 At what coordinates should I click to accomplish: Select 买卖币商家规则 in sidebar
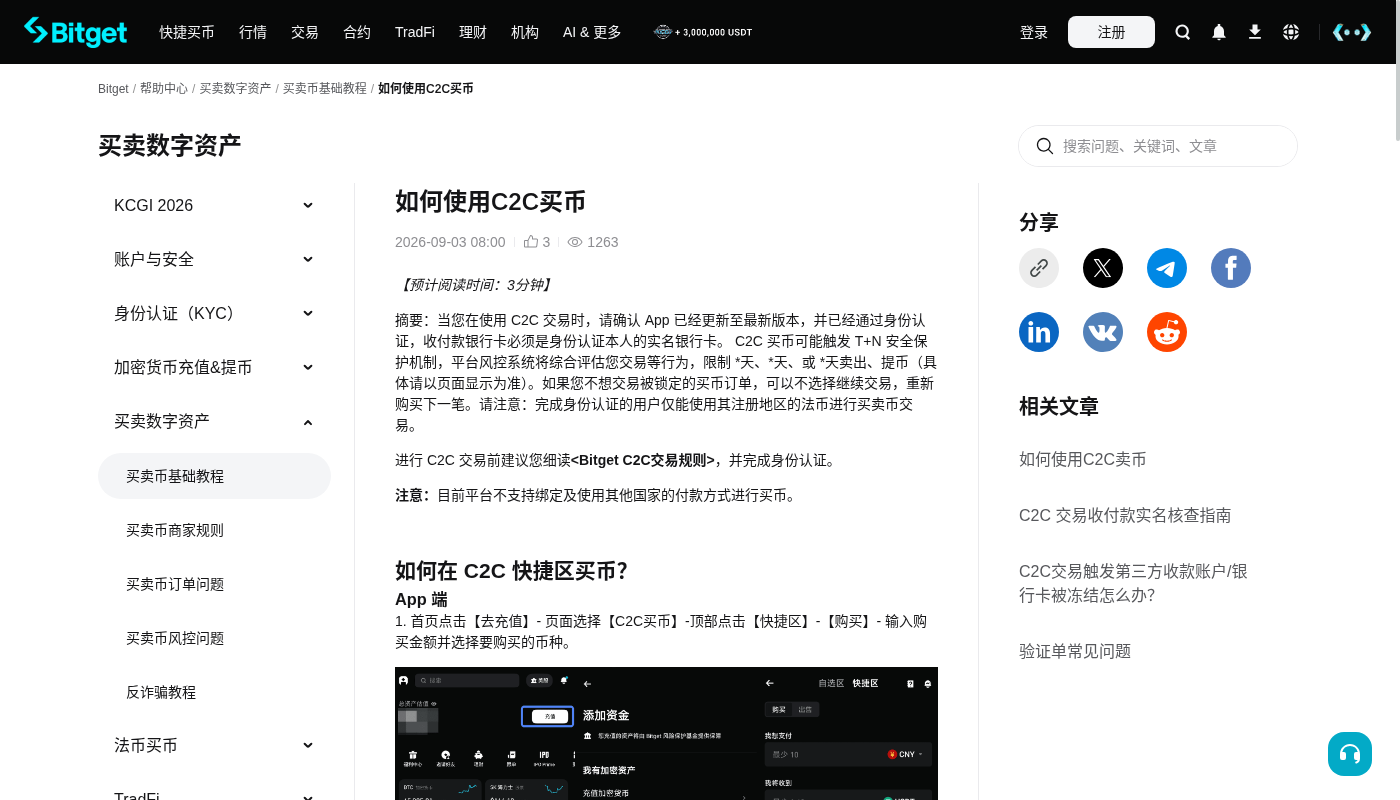point(214,530)
